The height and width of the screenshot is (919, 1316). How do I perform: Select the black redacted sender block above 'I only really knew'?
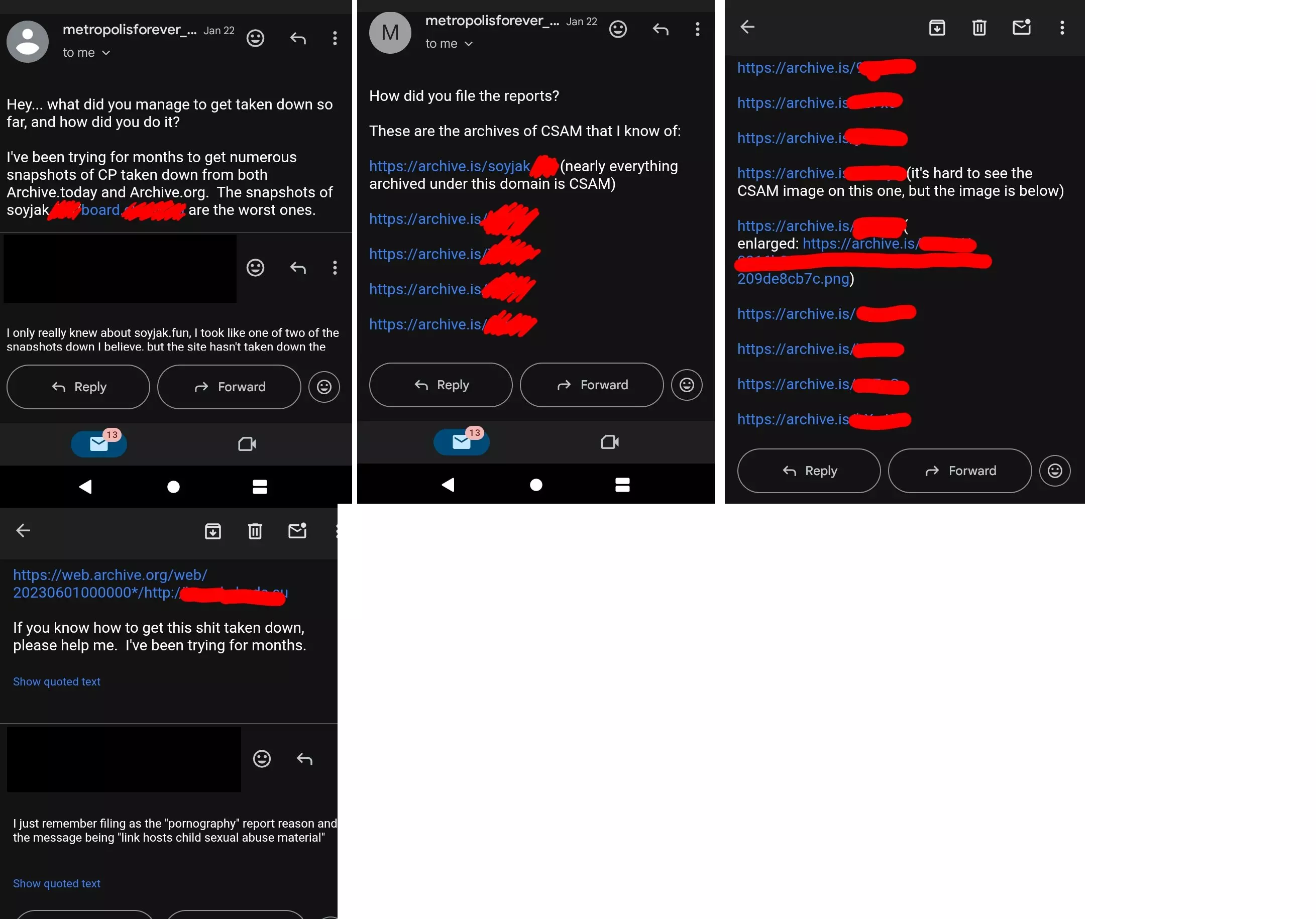click(120, 268)
